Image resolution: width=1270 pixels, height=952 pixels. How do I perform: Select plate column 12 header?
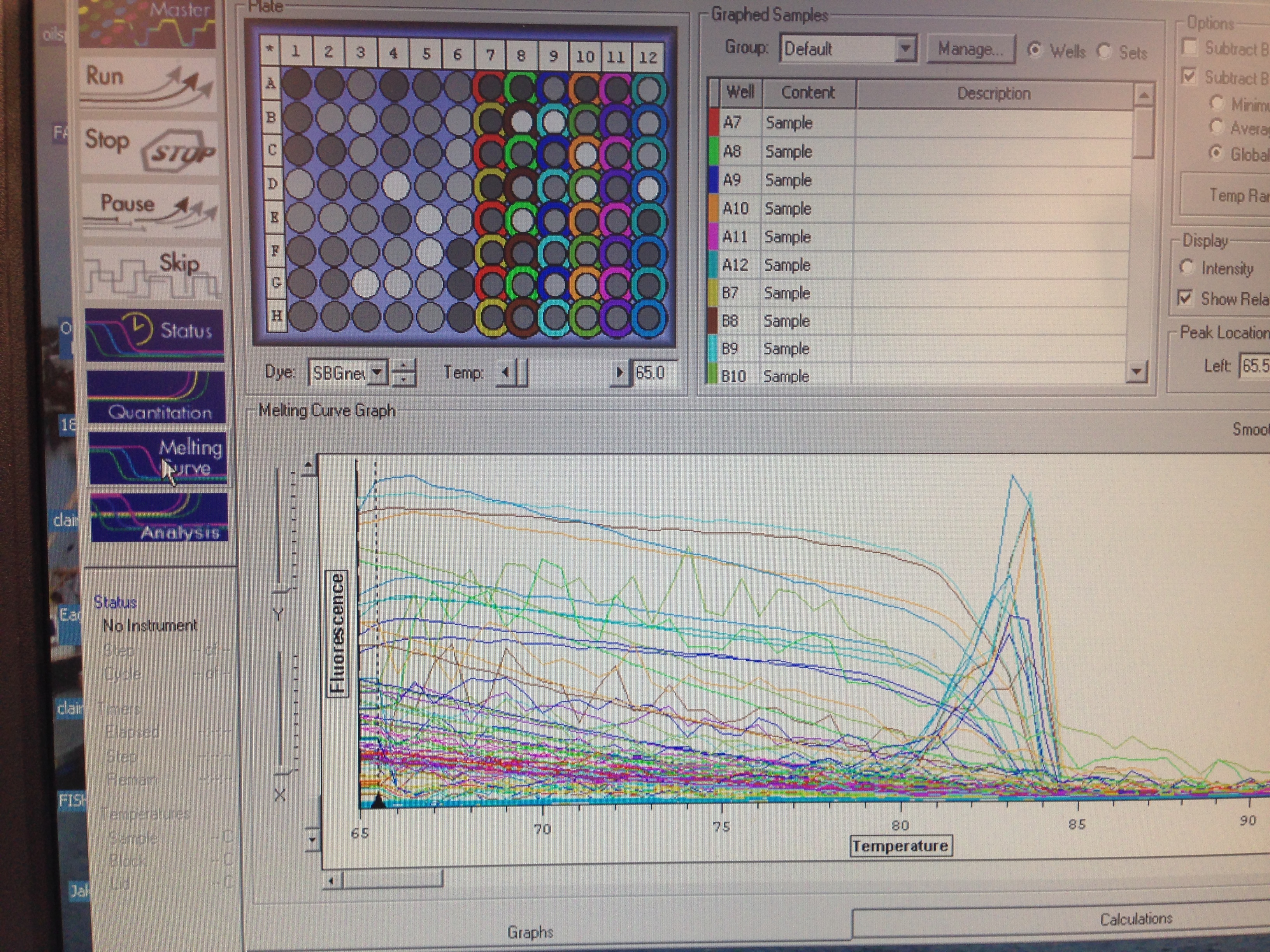click(x=648, y=57)
